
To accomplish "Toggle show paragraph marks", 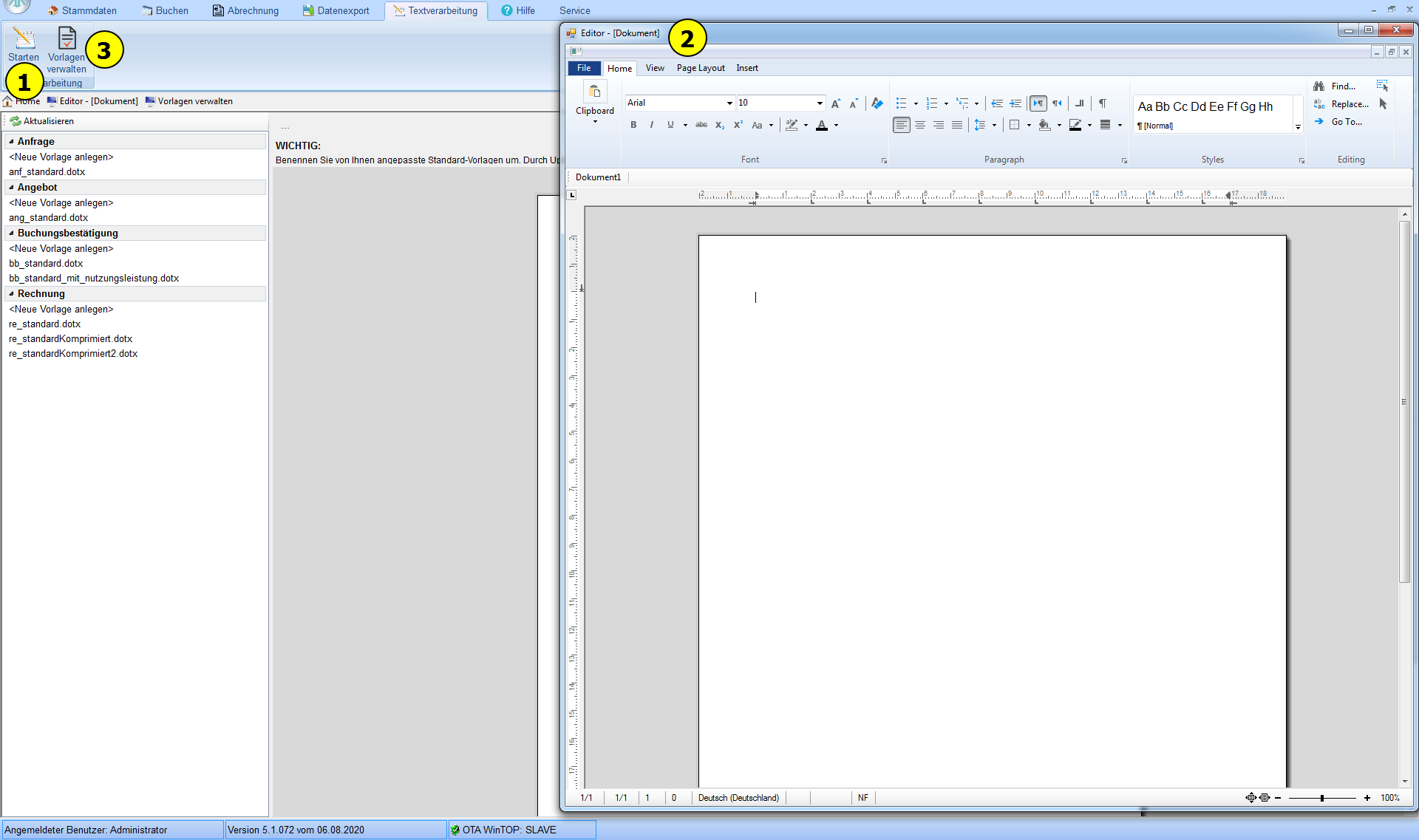I will 1102,103.
